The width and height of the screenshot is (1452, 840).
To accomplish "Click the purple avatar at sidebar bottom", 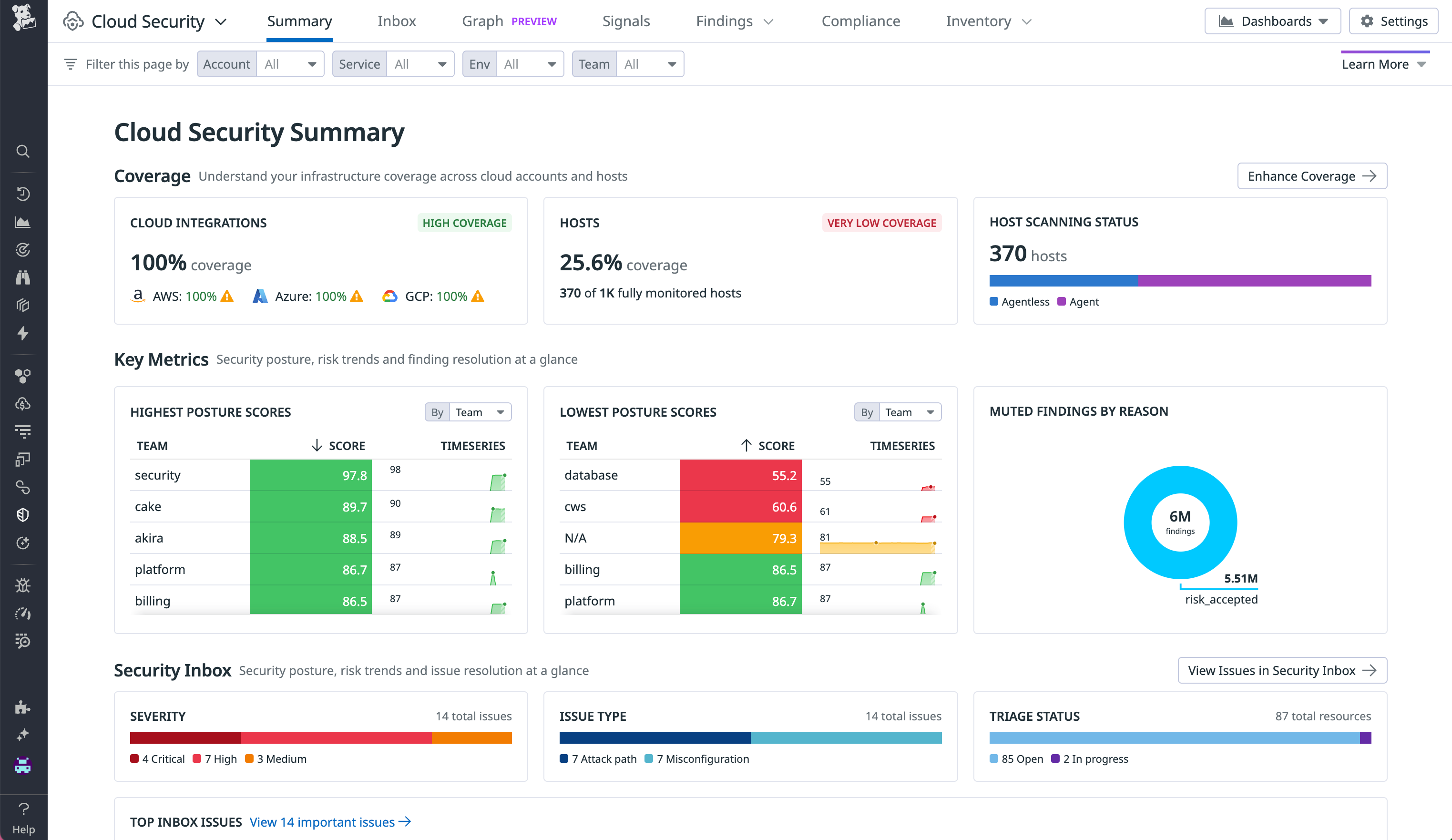I will pos(23,766).
